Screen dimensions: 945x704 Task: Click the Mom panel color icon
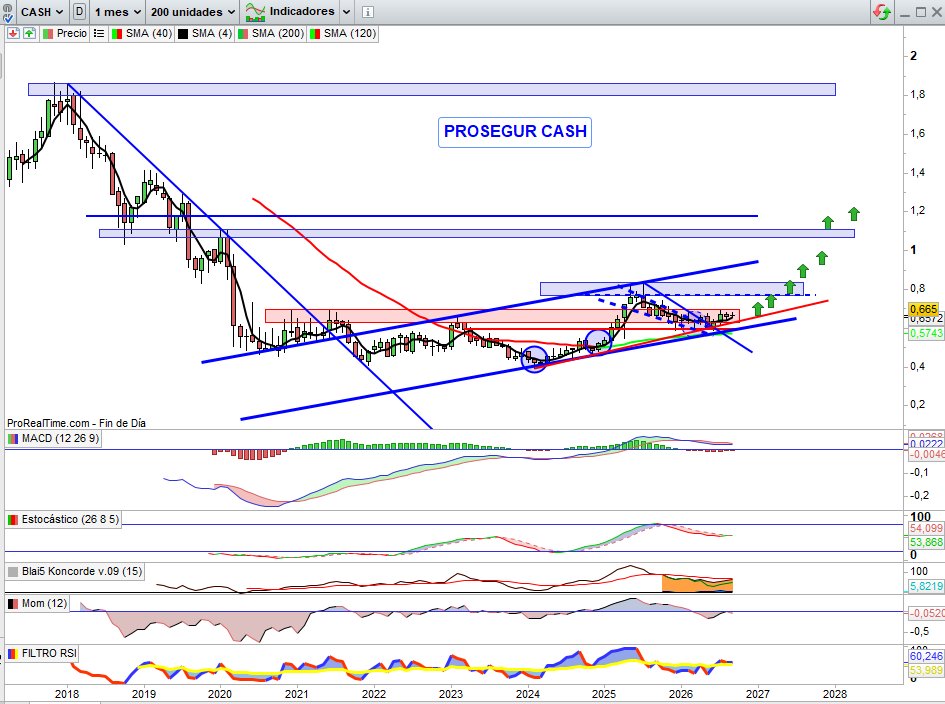[x=13, y=603]
